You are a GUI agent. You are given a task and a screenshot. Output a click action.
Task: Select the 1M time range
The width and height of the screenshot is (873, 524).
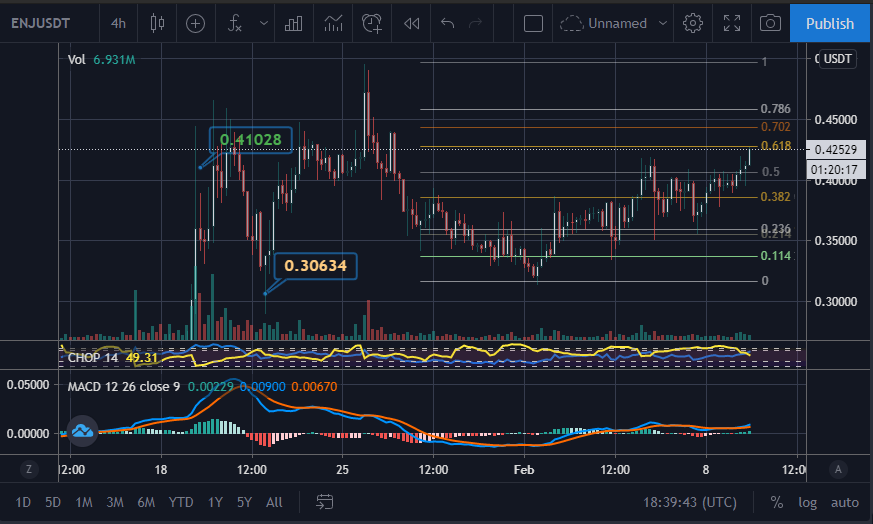point(84,502)
